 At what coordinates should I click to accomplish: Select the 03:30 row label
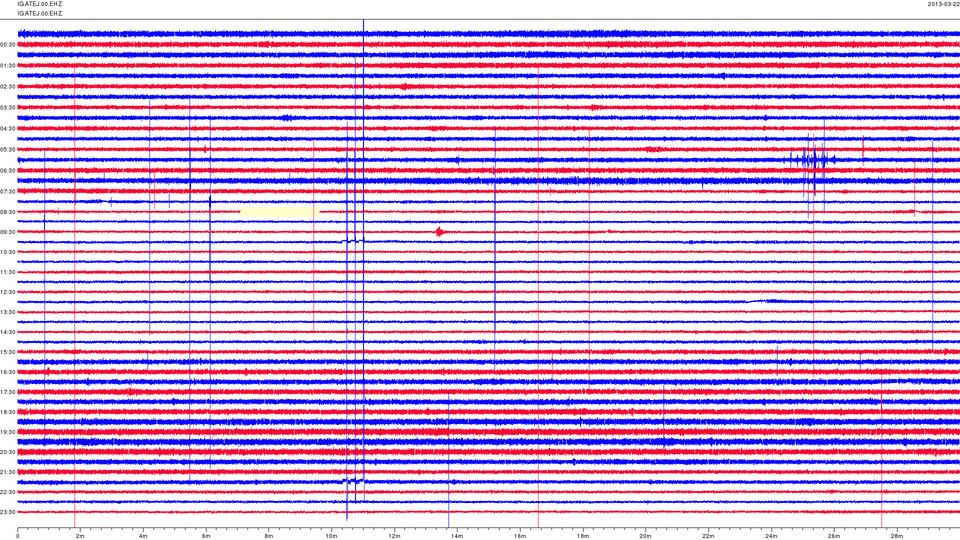(x=8, y=108)
